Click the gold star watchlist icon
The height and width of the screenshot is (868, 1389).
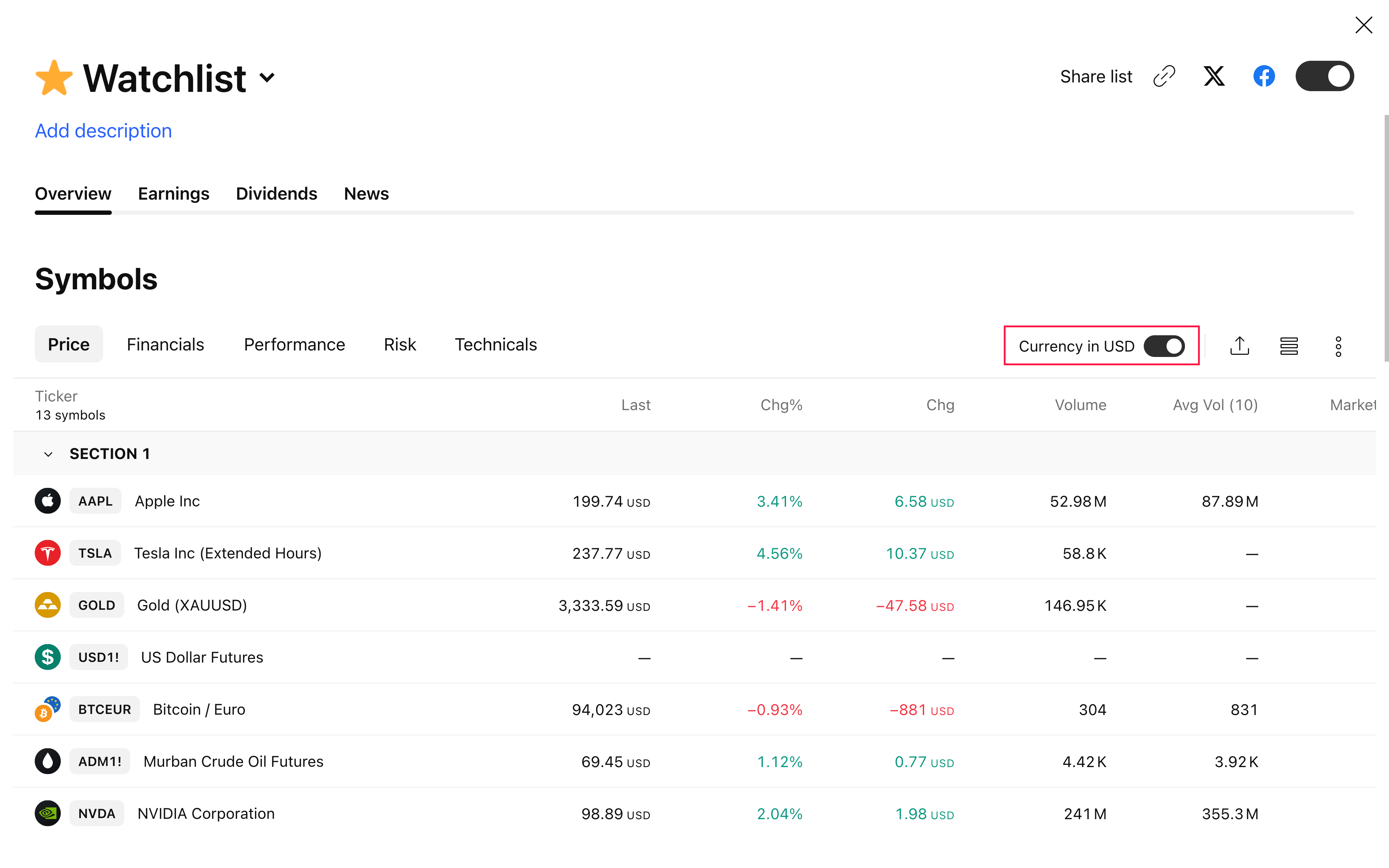[55, 78]
